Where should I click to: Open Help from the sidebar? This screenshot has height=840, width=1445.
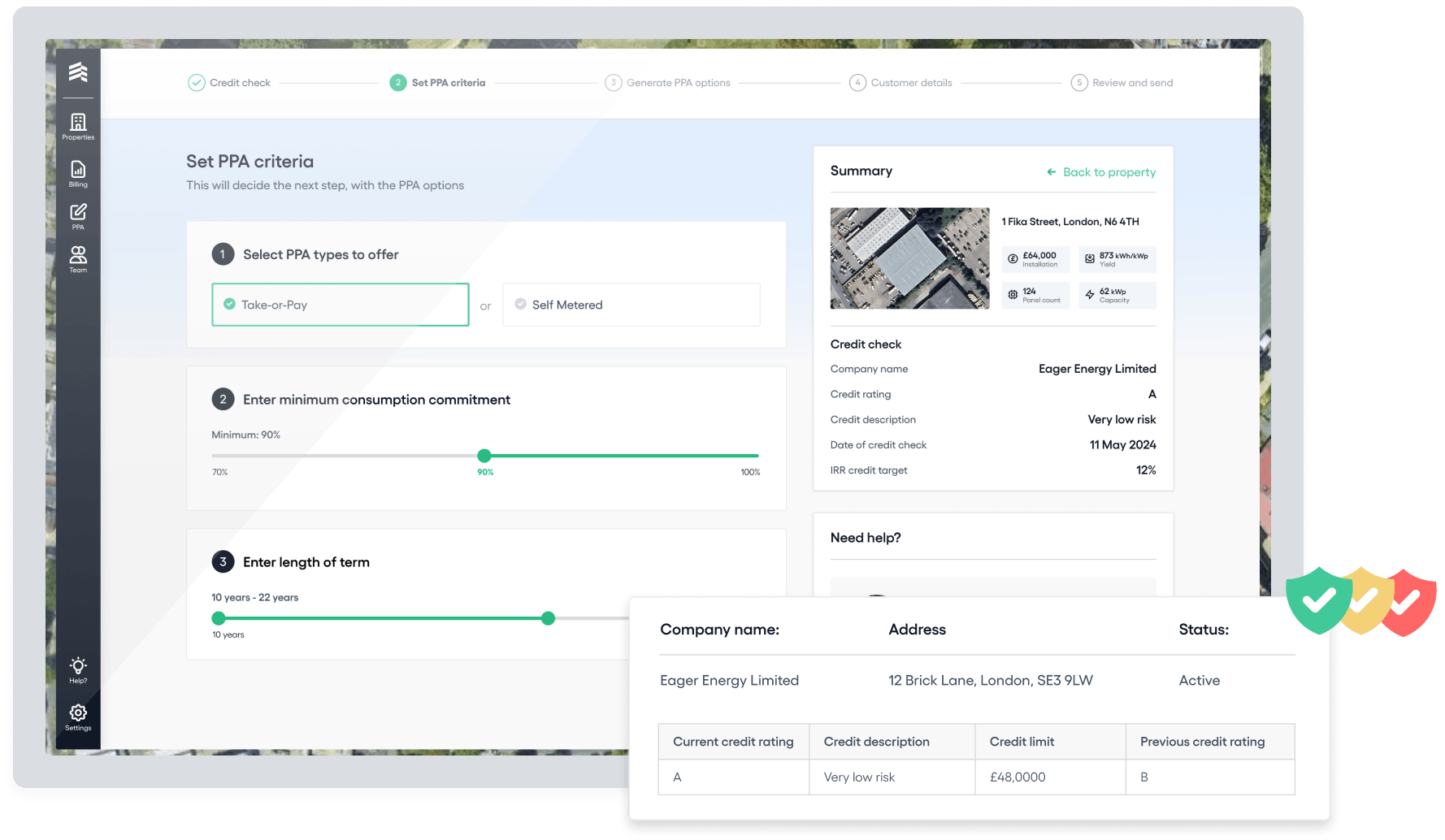tap(78, 669)
